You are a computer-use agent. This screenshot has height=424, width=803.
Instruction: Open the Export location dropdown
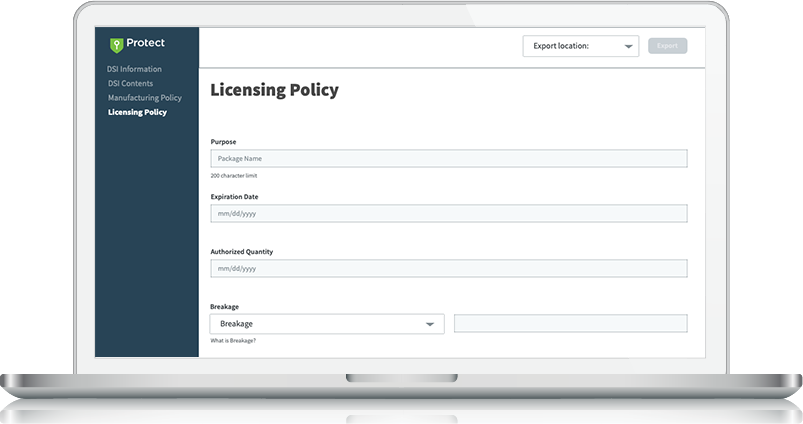pos(581,46)
